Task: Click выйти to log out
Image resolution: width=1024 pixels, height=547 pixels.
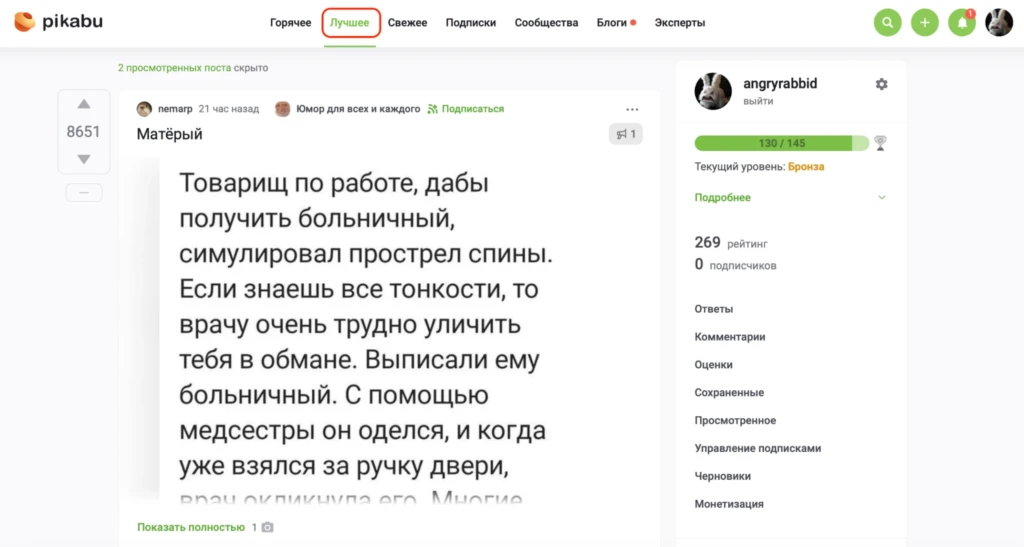Action: tap(758, 101)
